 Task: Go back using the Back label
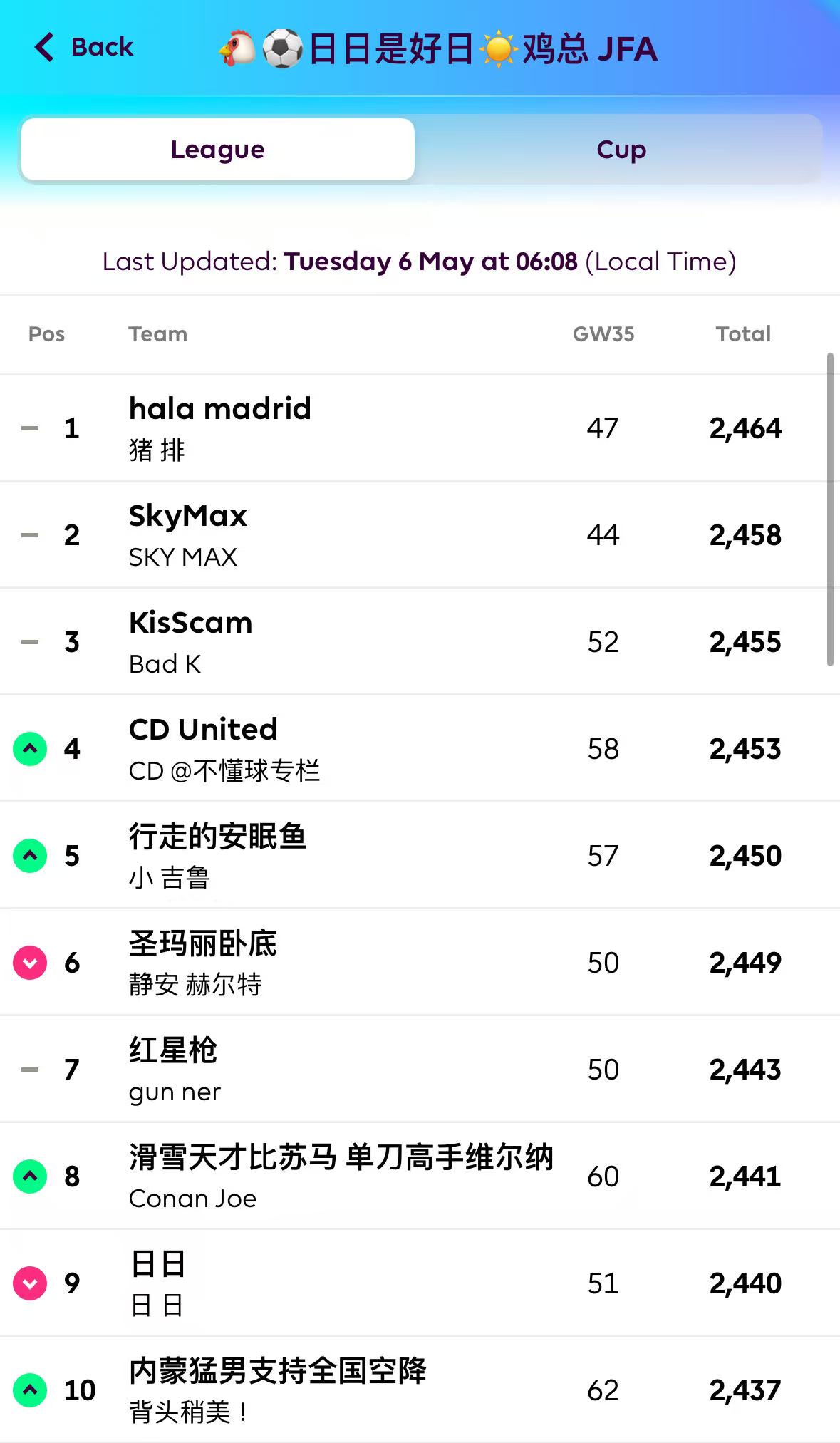click(x=102, y=48)
